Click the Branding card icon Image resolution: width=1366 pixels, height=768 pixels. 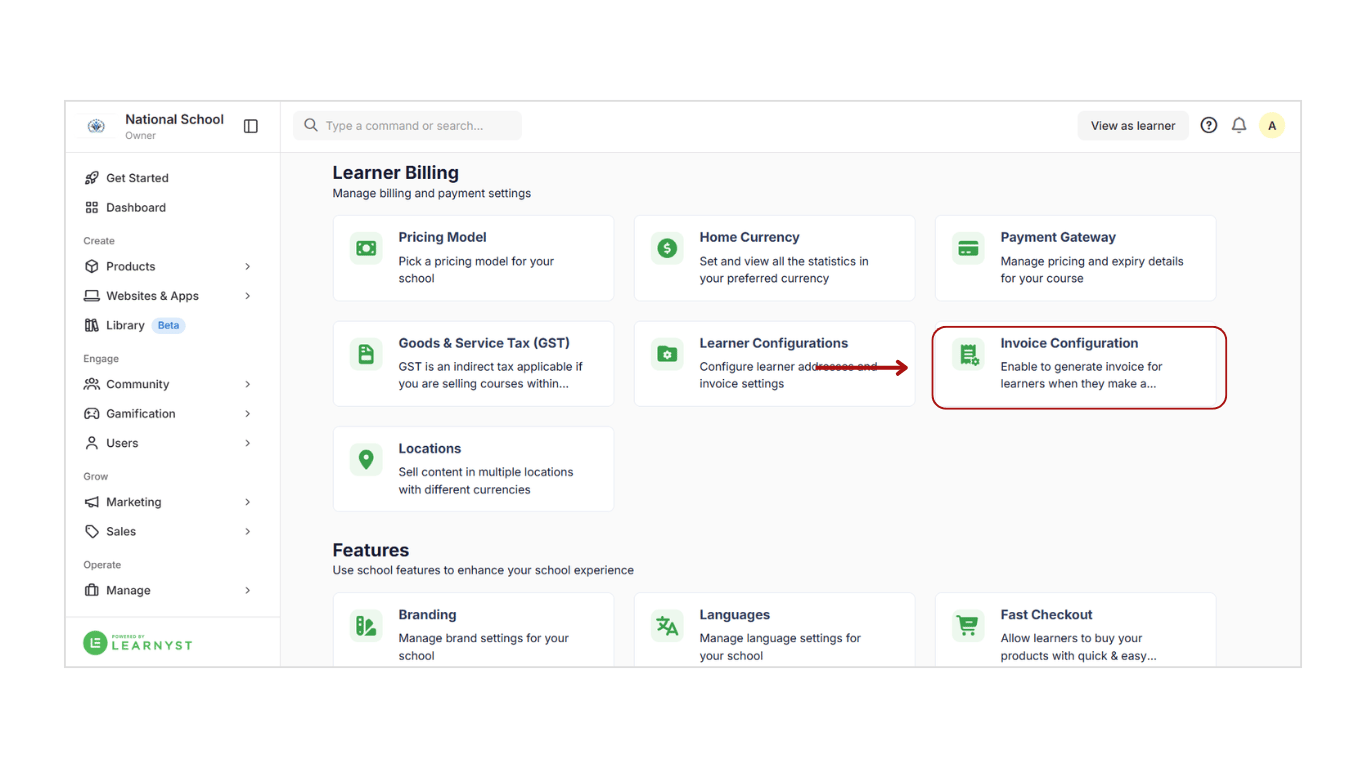pyautogui.click(x=366, y=626)
